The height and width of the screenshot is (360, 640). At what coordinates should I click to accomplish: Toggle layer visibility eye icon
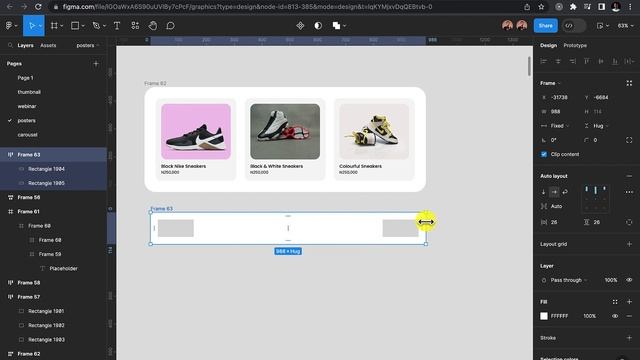(x=629, y=280)
